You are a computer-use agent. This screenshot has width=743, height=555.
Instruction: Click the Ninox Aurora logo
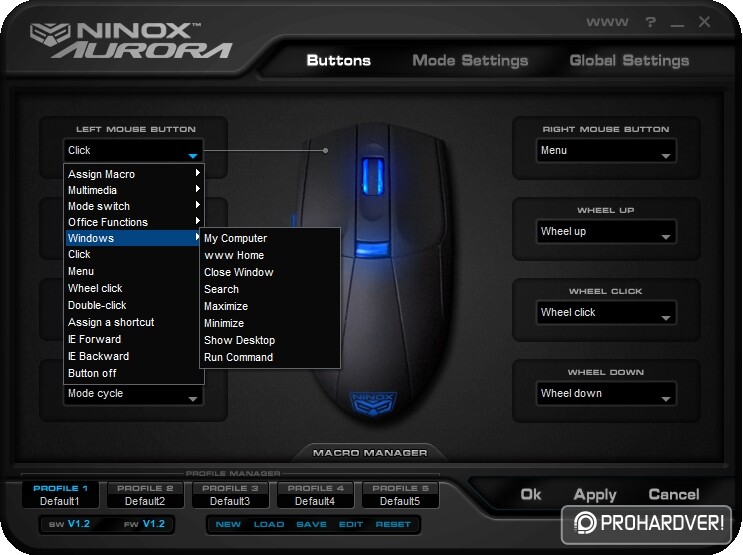pos(131,40)
